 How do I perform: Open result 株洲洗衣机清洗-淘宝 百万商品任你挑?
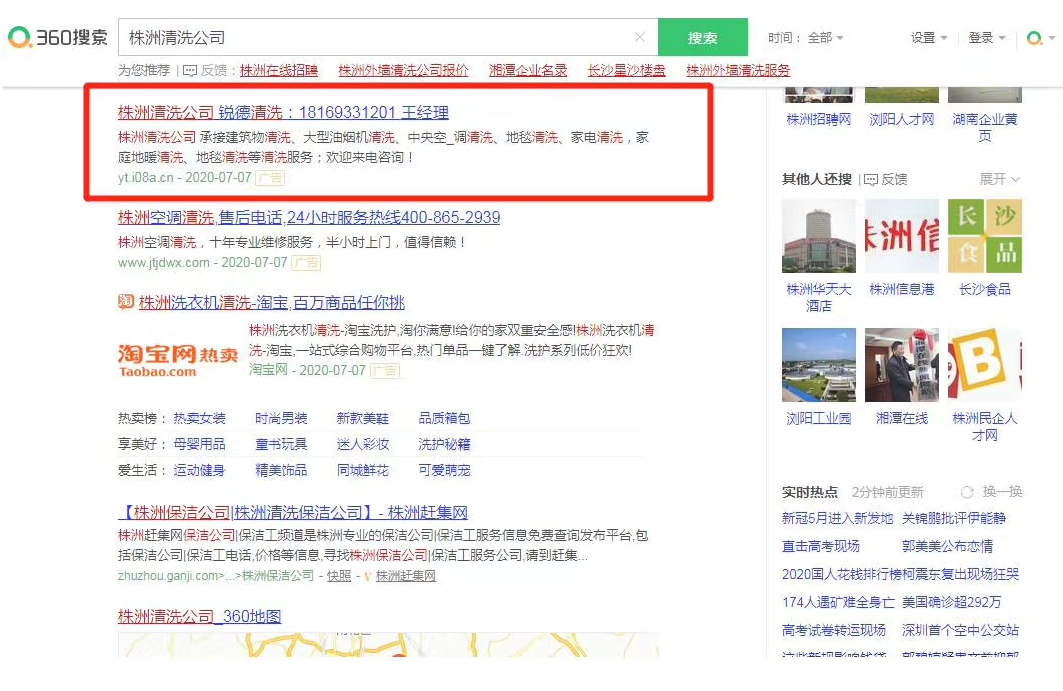click(x=272, y=302)
